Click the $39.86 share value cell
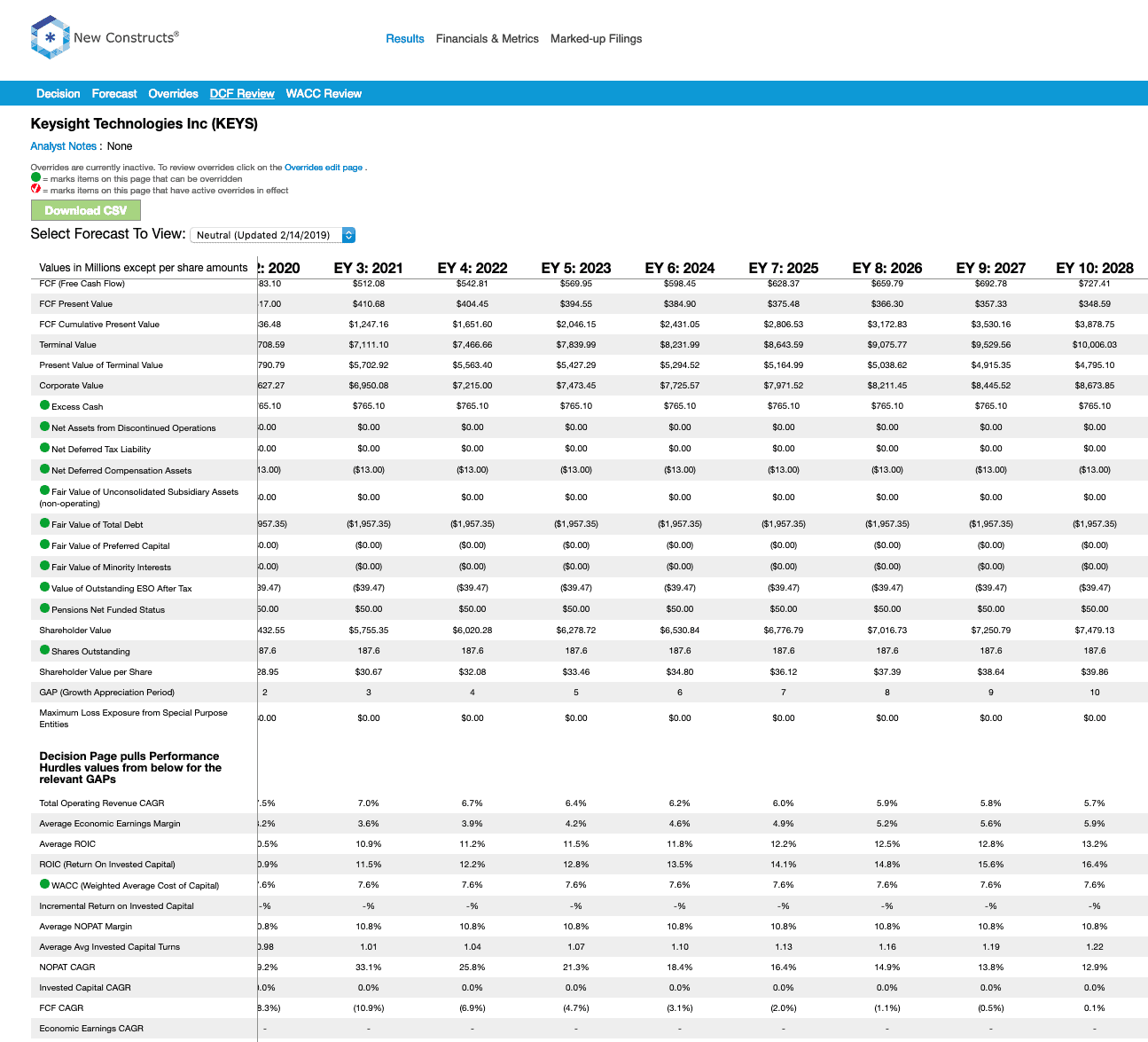1148x1042 pixels. click(1095, 672)
